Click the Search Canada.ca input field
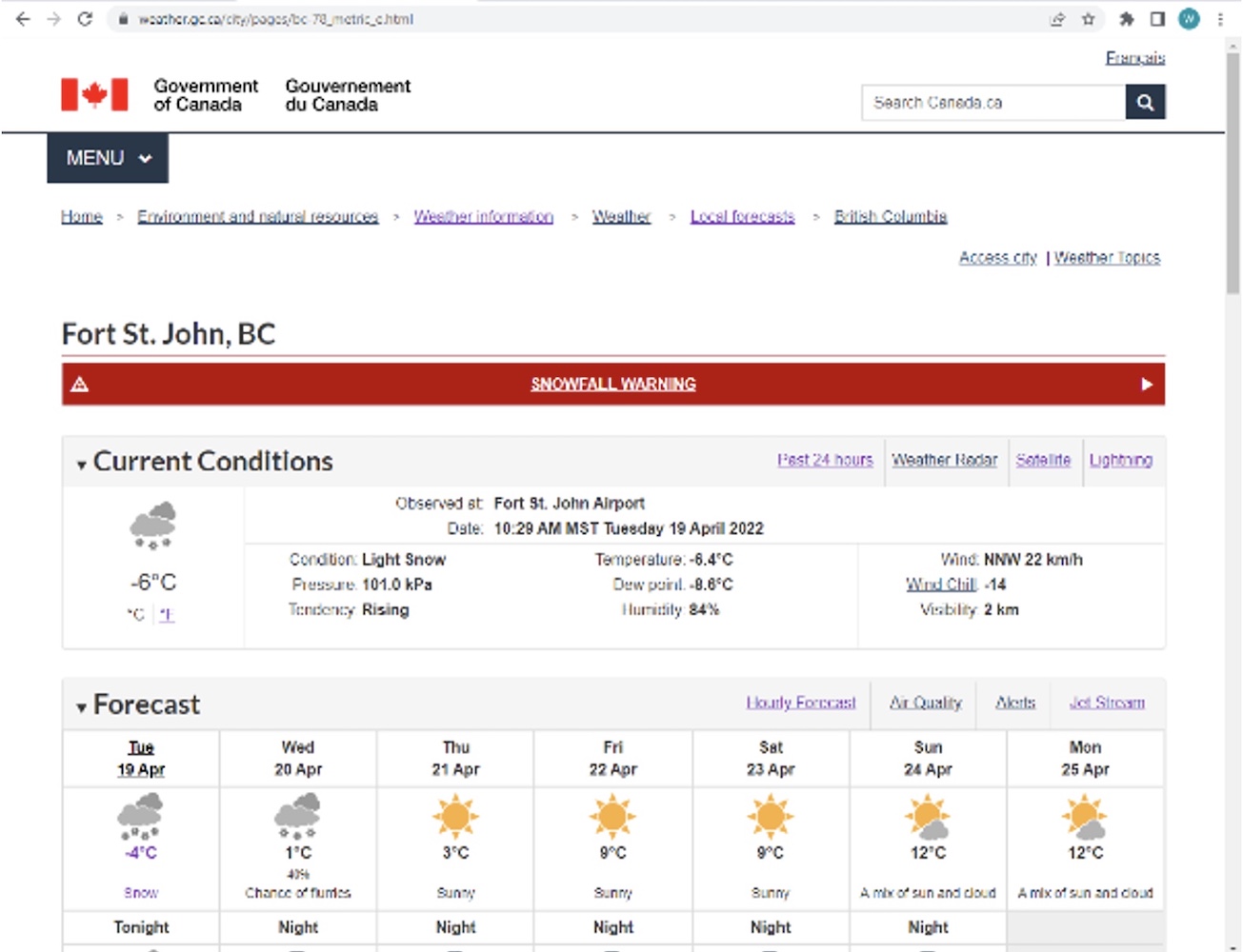This screenshot has height=952, width=1243. point(992,102)
